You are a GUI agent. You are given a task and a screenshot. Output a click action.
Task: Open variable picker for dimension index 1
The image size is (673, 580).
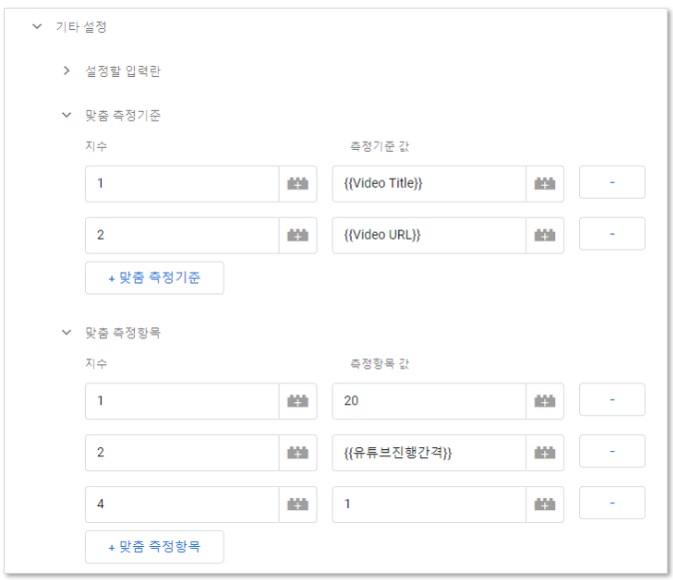[298, 184]
